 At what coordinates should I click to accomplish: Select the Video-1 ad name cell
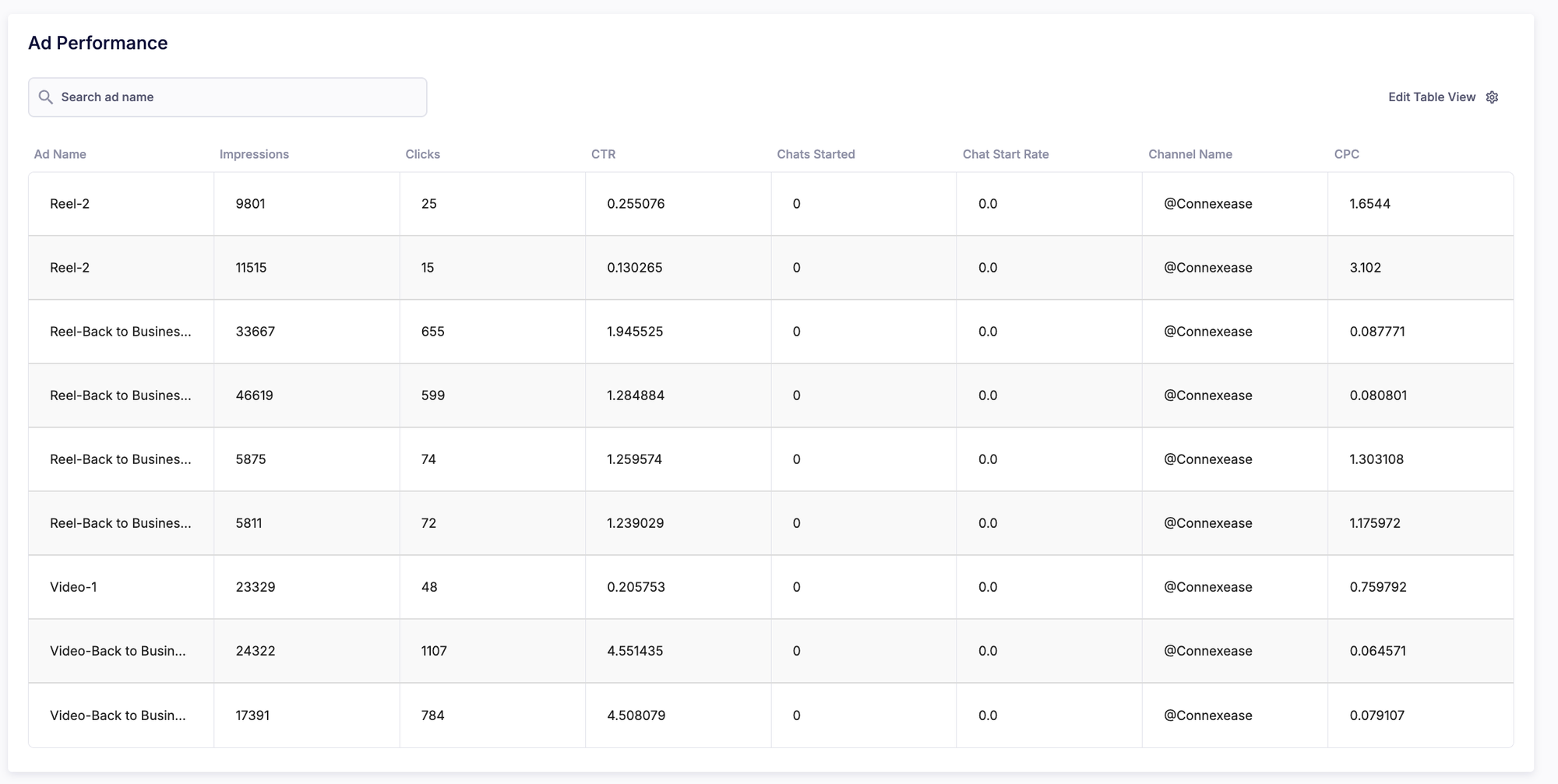[x=73, y=587]
